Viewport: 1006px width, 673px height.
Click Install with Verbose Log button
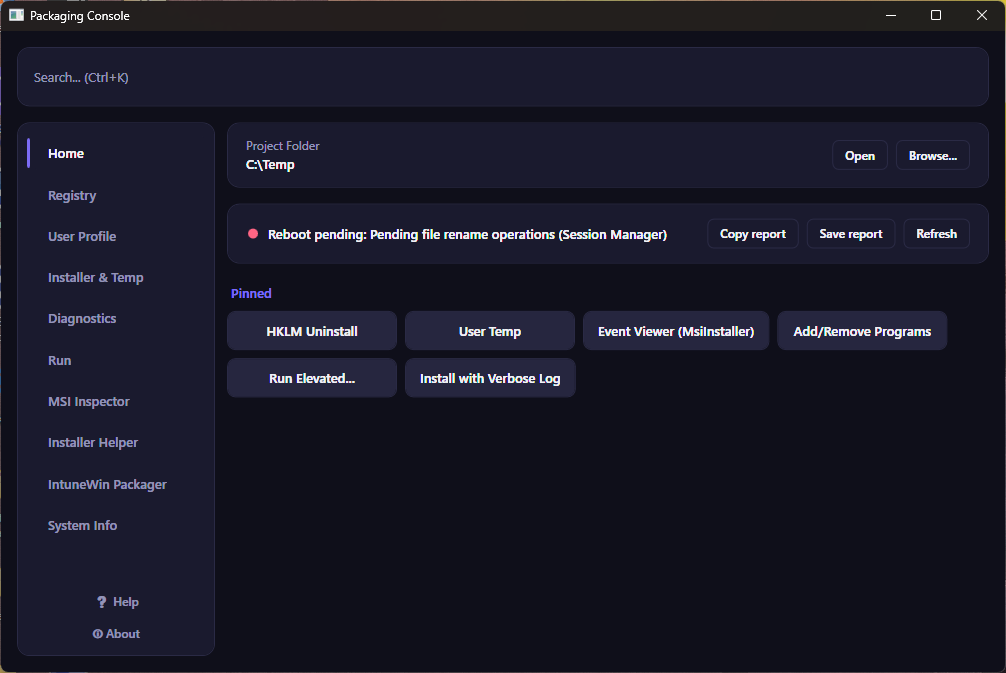490,378
